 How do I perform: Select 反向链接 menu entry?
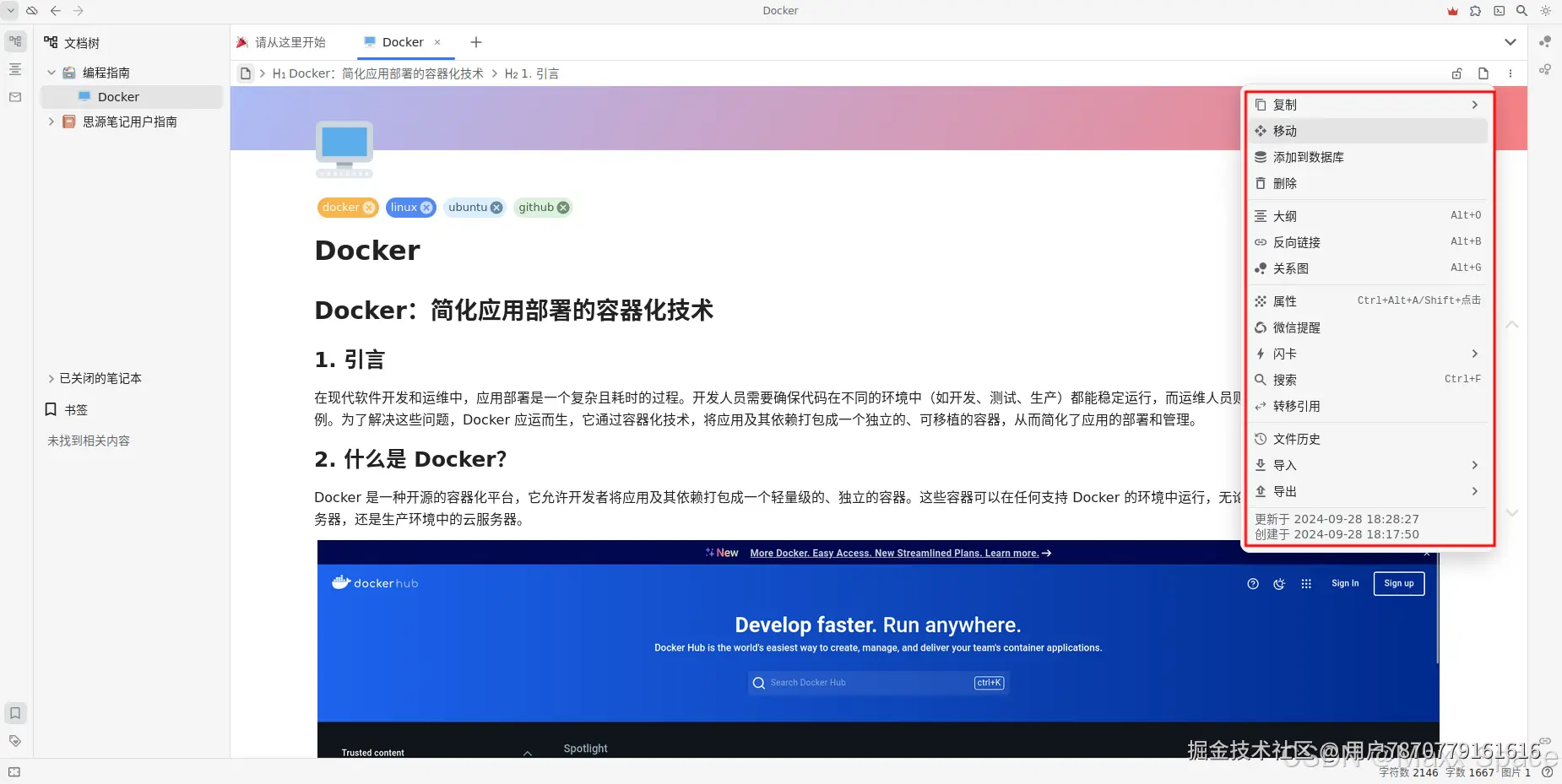click(1368, 242)
